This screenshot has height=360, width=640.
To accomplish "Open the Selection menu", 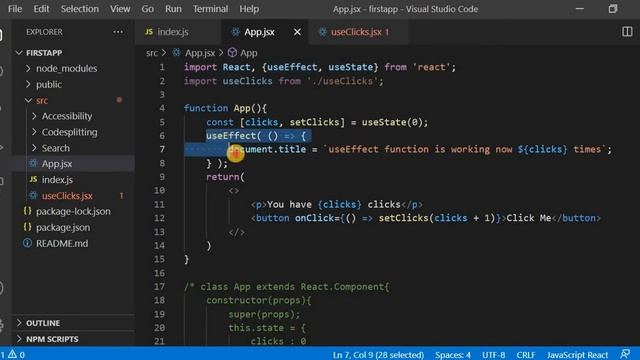I will (80, 9).
